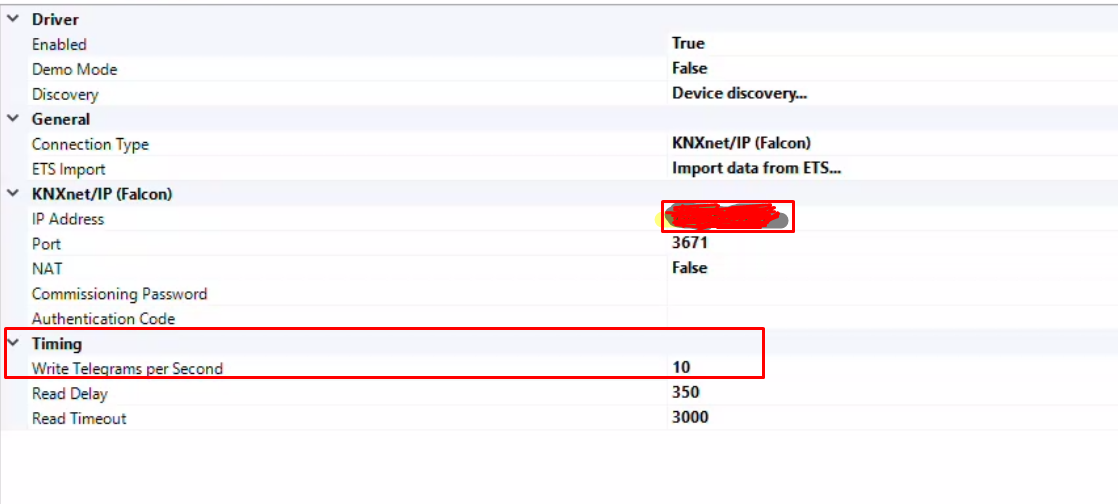Click the Device discovery... action
Image resolution: width=1118 pixels, height=504 pixels.
click(739, 94)
